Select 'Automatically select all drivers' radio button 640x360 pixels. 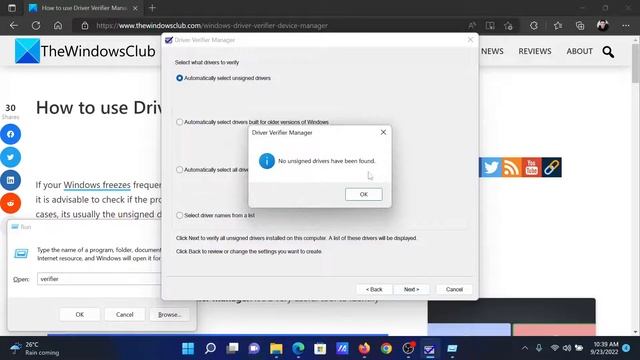(179, 169)
